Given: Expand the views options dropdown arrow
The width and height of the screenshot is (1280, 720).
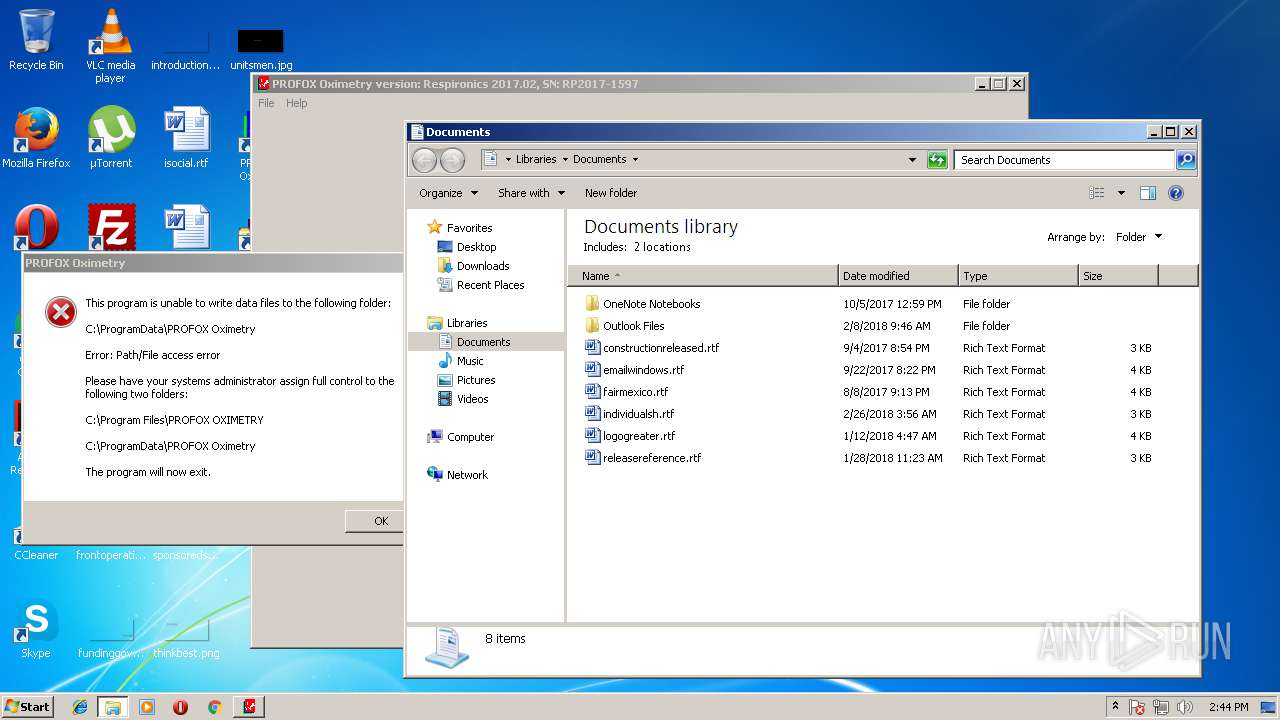Looking at the screenshot, I should point(1121,193).
